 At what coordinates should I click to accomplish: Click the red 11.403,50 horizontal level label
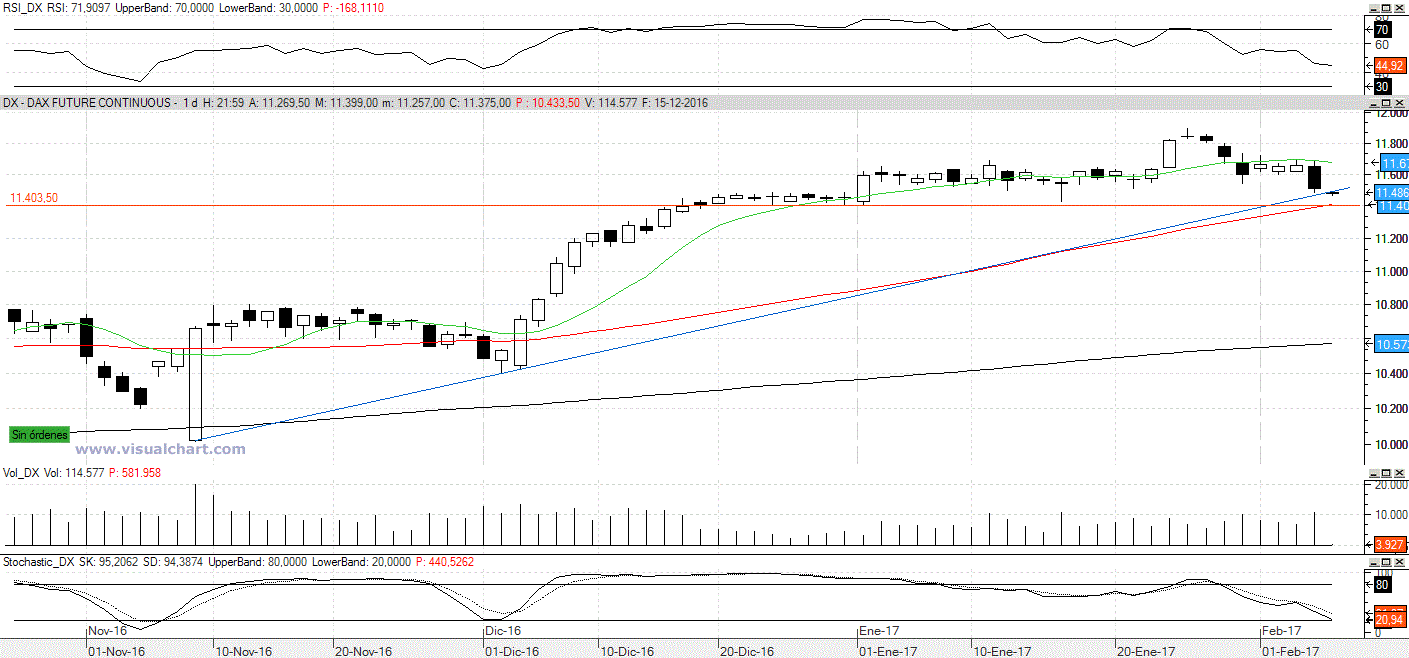(33, 198)
